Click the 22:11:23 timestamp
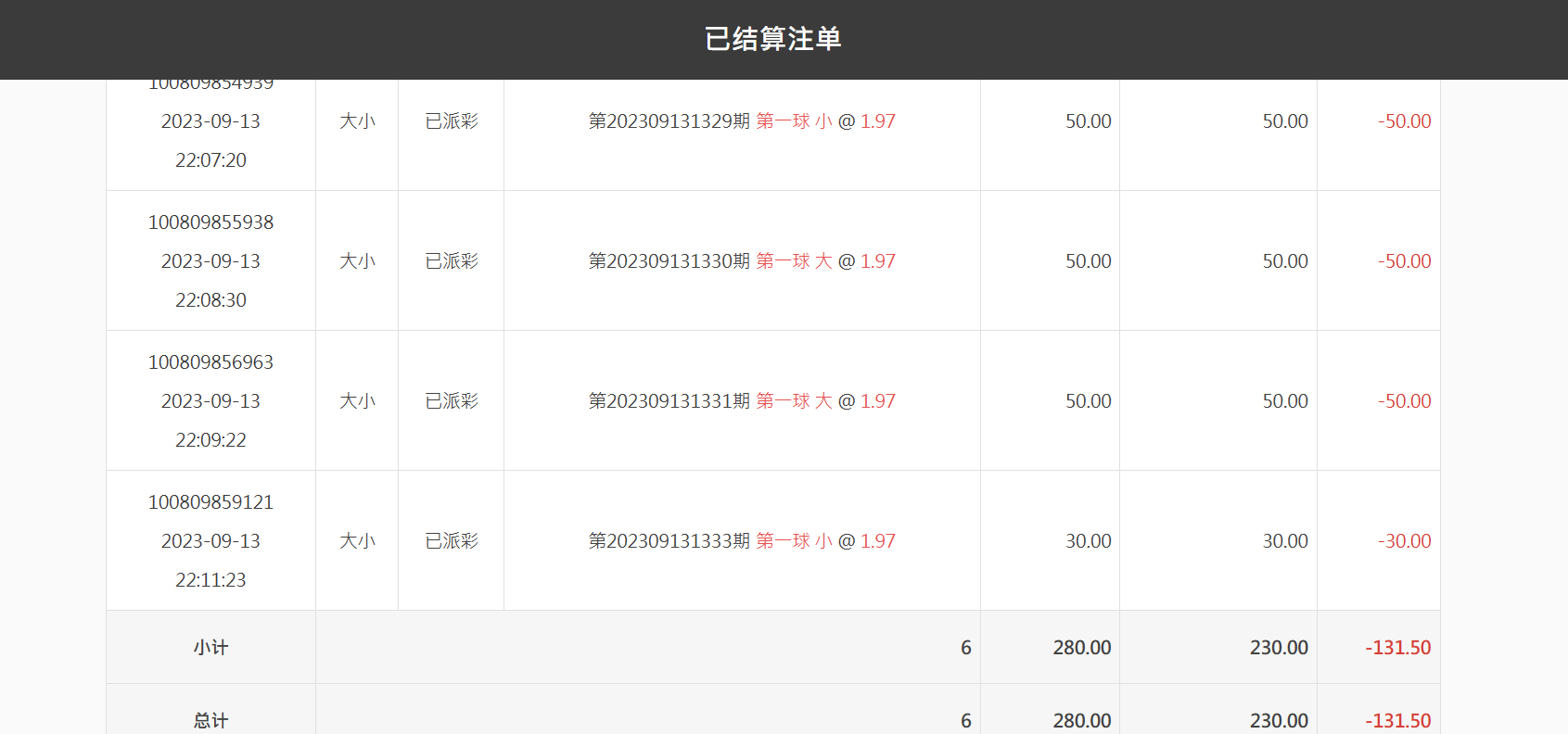1568x734 pixels. pyautogui.click(x=210, y=580)
